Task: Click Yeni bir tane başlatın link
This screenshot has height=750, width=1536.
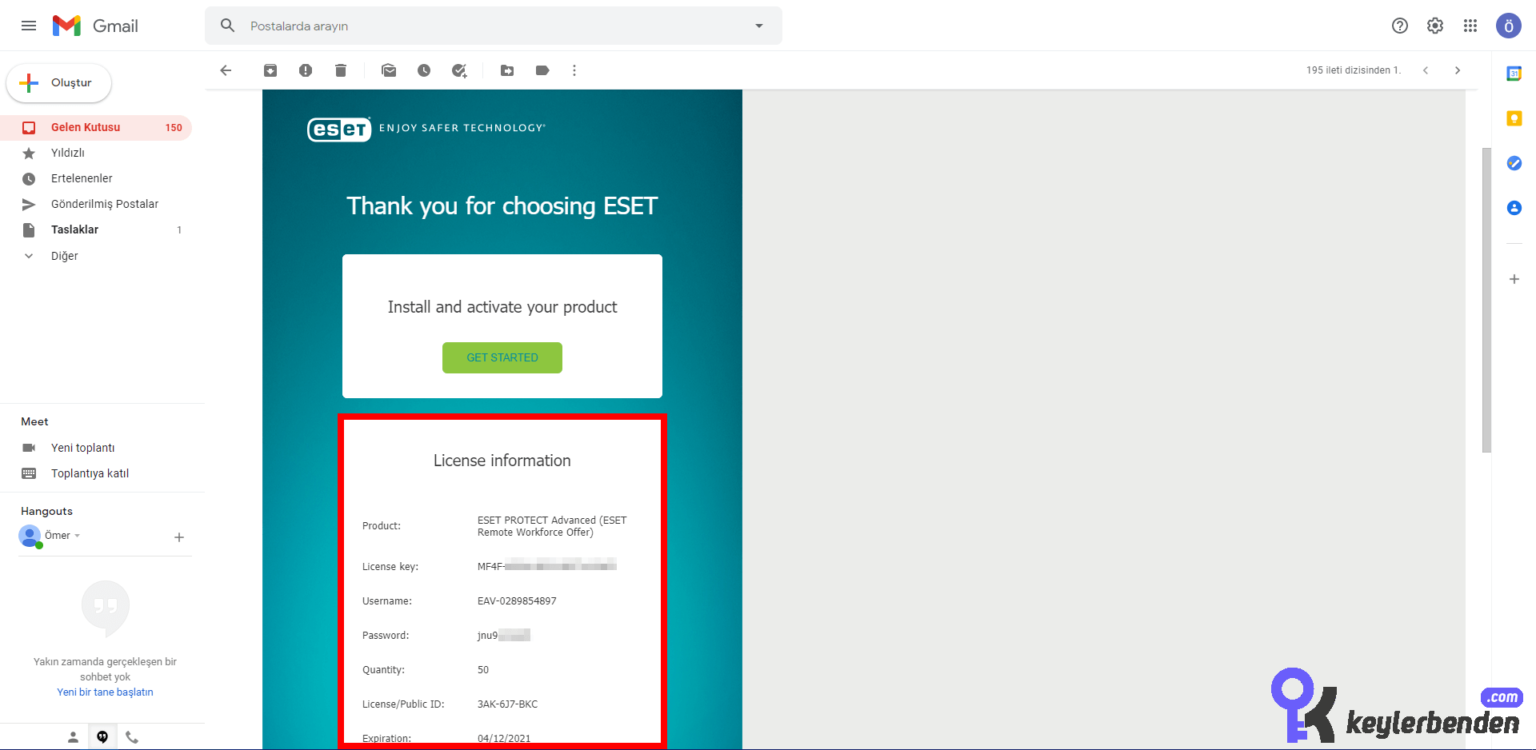Action: pos(105,692)
